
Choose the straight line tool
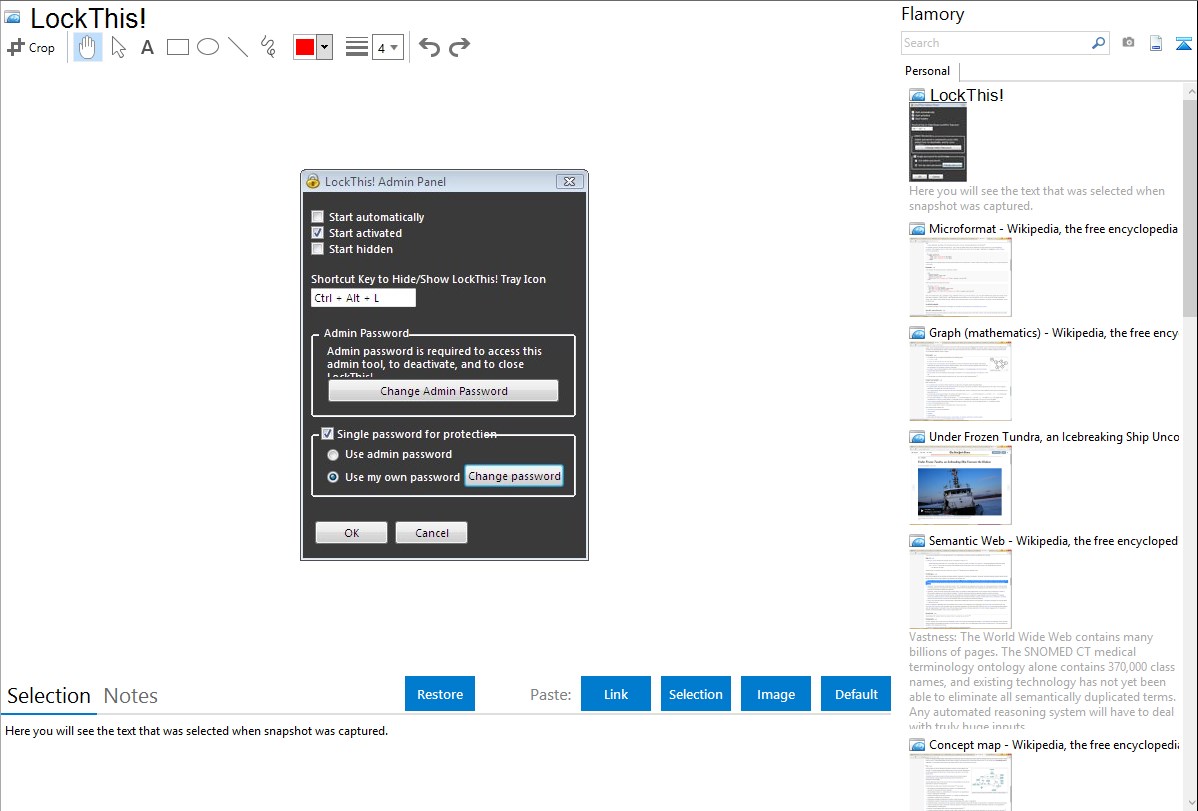tap(238, 47)
